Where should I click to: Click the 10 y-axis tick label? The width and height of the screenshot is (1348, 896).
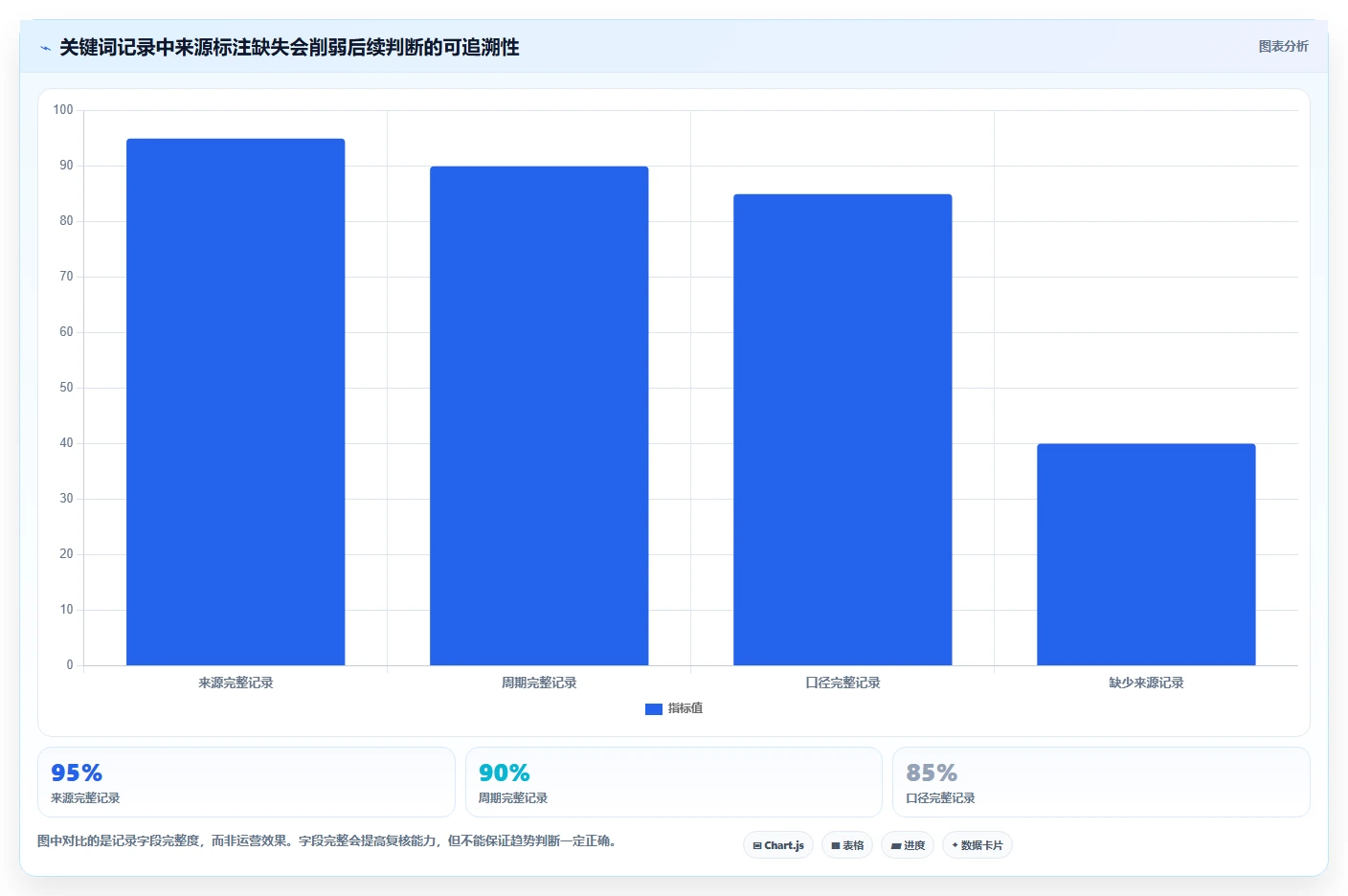(x=66, y=610)
